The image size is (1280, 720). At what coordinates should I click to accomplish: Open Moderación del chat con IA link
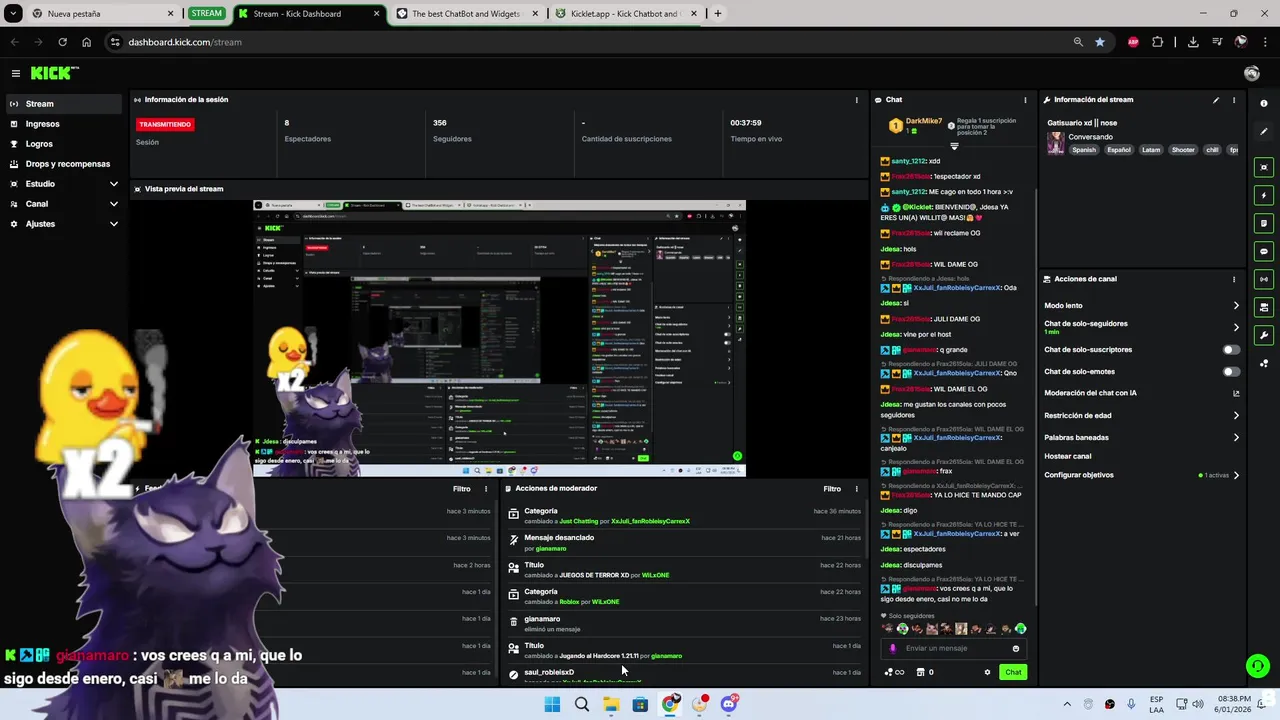click(1141, 394)
